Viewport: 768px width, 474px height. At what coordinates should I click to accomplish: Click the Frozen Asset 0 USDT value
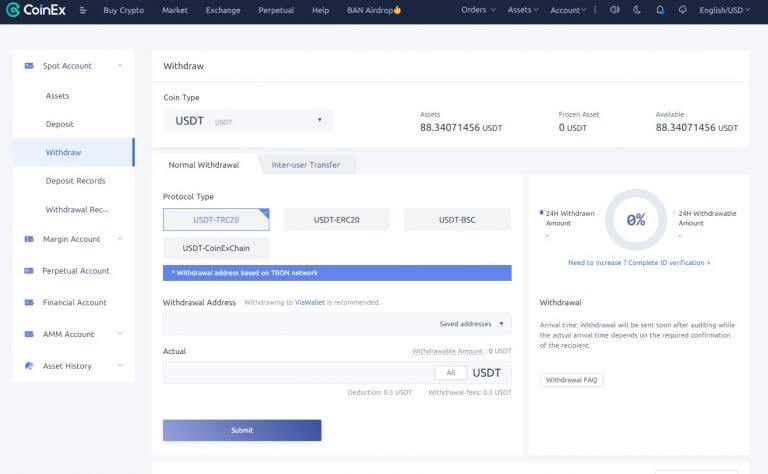(x=573, y=127)
